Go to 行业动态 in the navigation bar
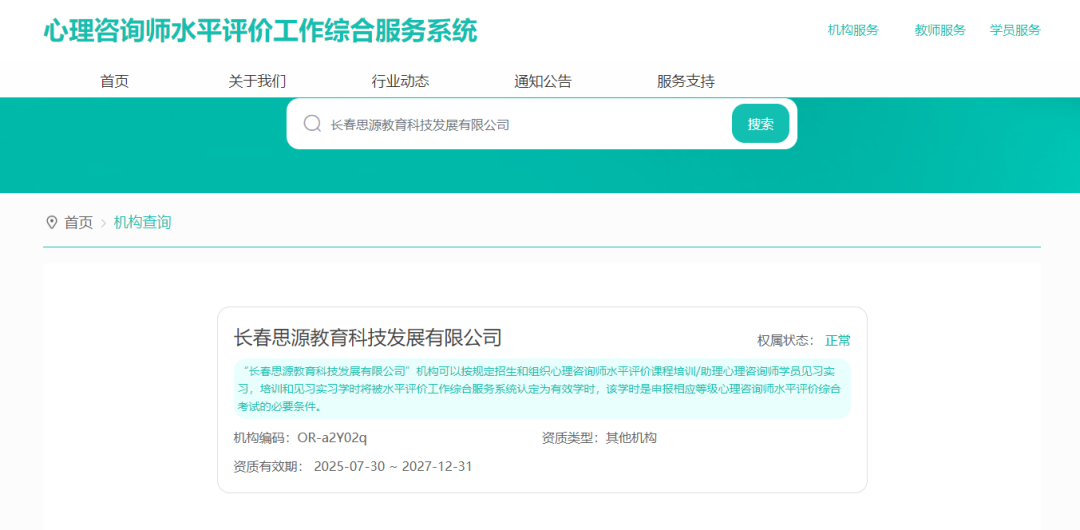The height and width of the screenshot is (530, 1080). click(x=400, y=81)
